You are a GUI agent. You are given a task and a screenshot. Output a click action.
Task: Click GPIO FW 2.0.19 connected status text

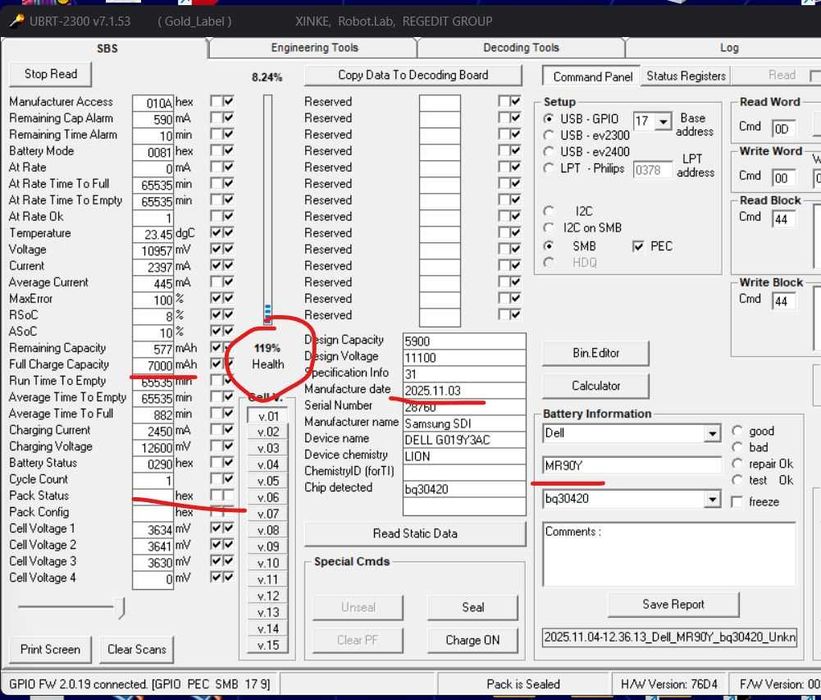point(139,684)
